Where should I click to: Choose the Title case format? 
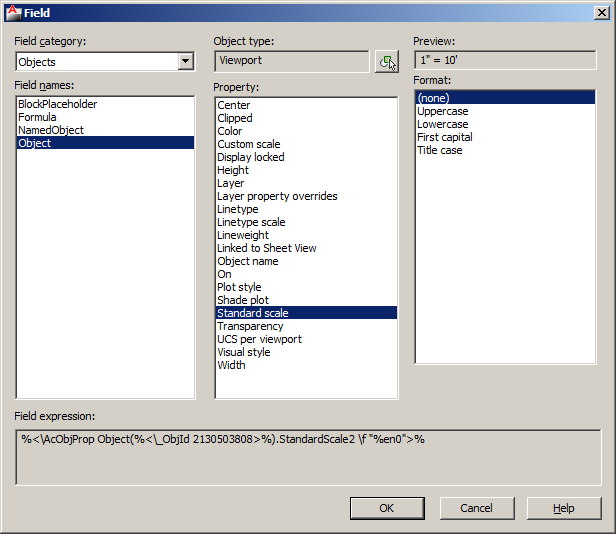click(505, 150)
